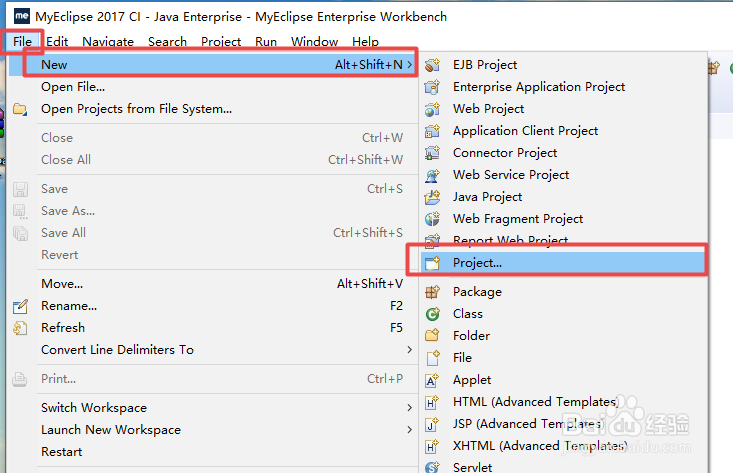The image size is (733, 473).
Task: Click the Enterprise Application Project icon
Action: coord(432,86)
